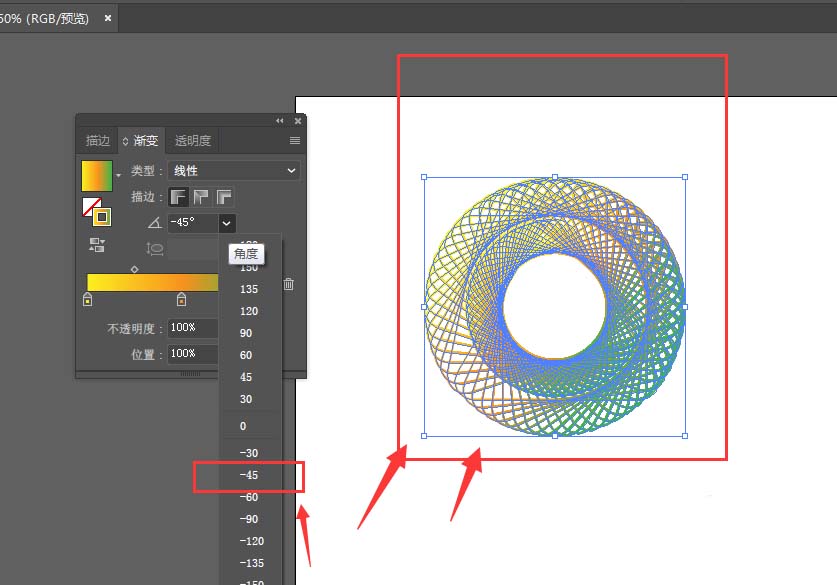Choose angle 135 from list
The height and width of the screenshot is (585, 837).
(249, 289)
